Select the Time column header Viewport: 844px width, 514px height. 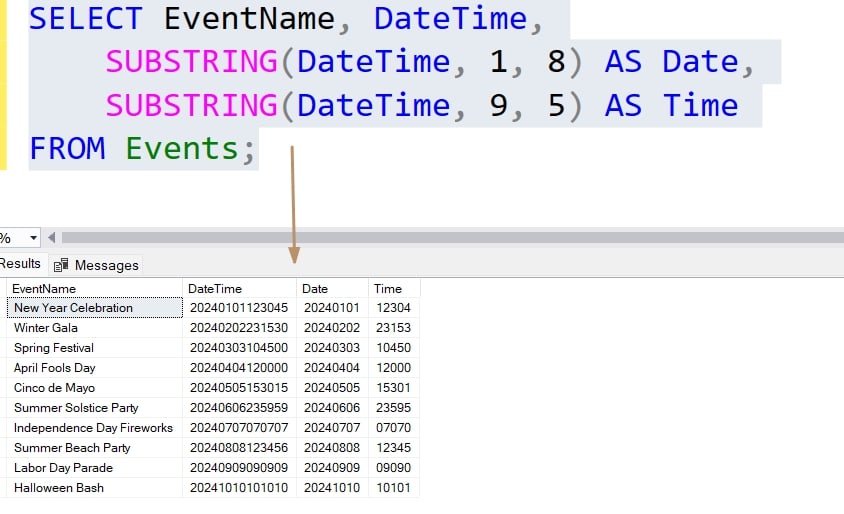pyautogui.click(x=394, y=288)
